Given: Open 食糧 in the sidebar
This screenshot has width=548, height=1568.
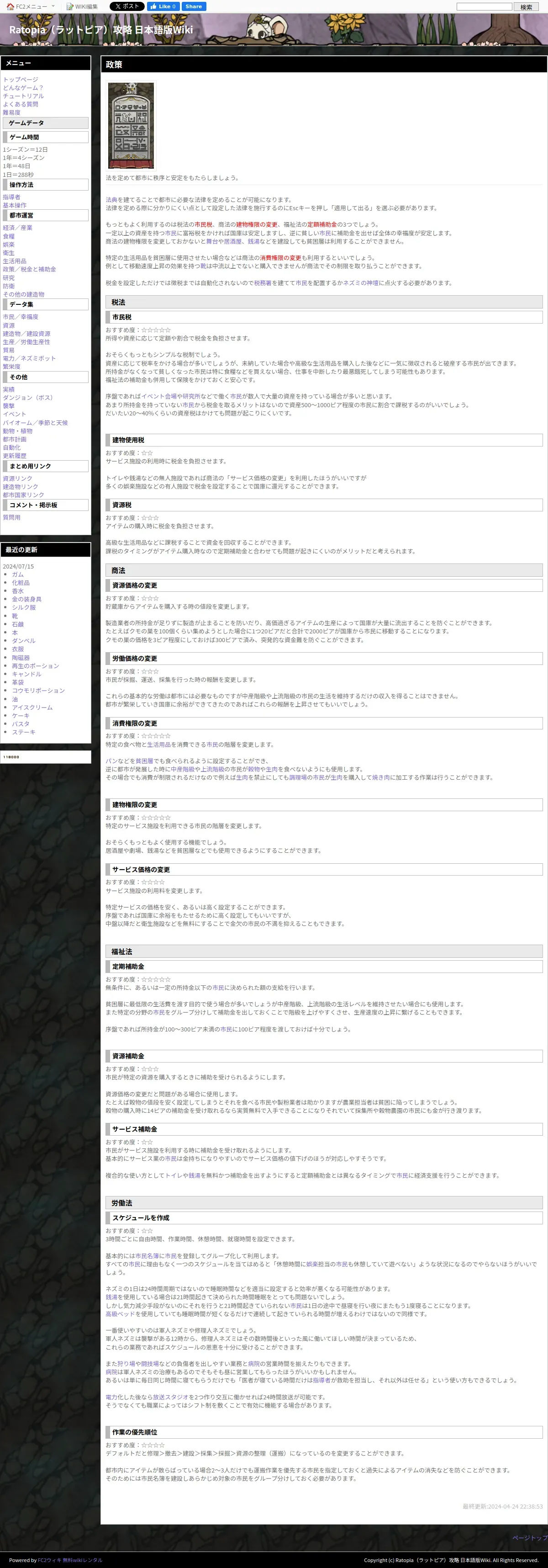Looking at the screenshot, I should point(9,236).
